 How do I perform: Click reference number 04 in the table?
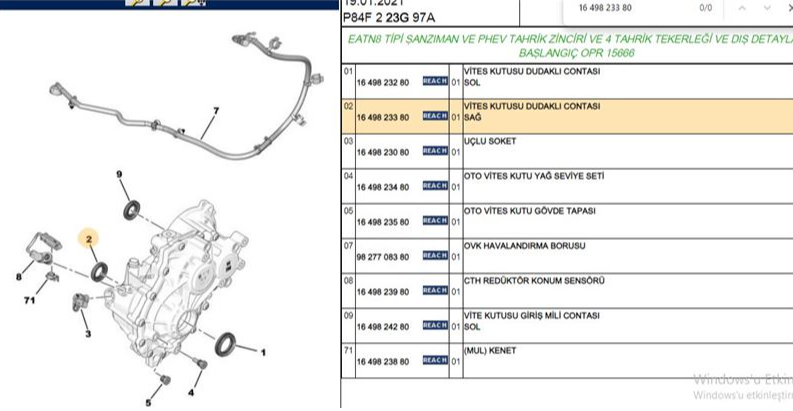[x=348, y=176]
